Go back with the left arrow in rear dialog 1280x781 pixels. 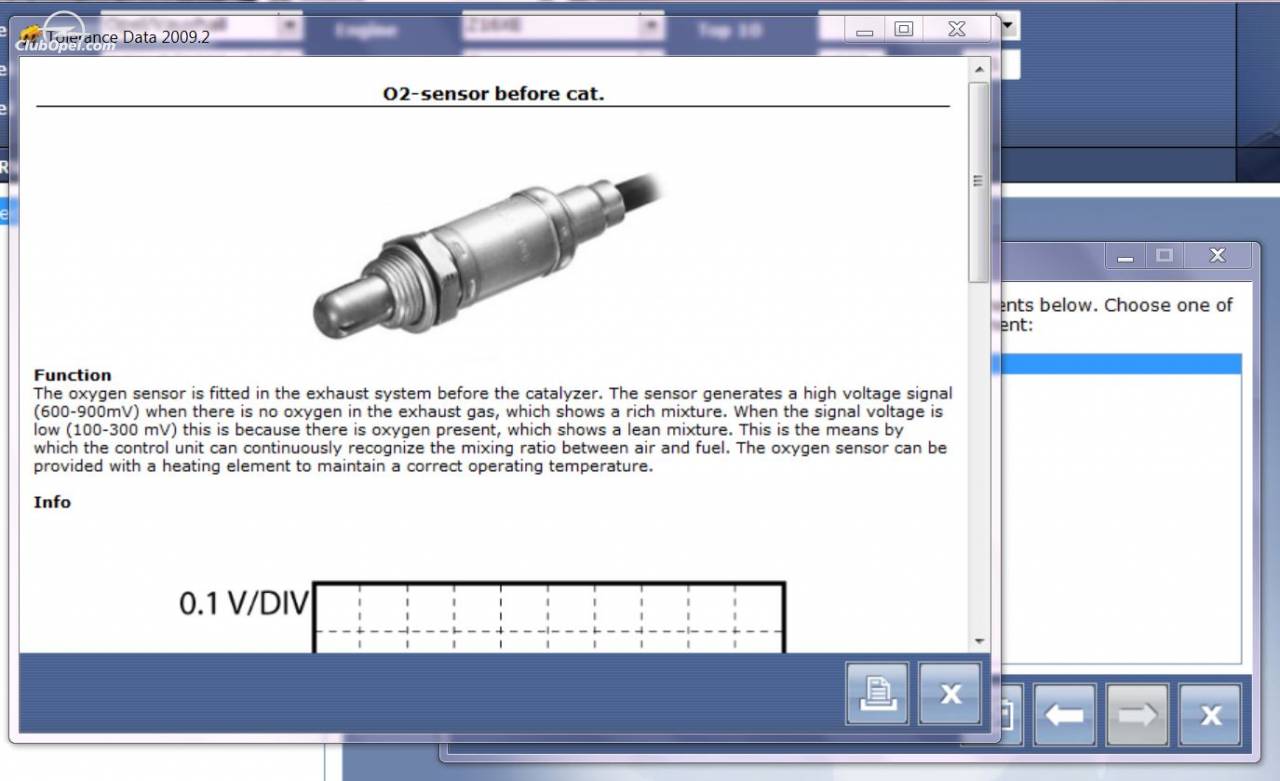pyautogui.click(x=1064, y=715)
